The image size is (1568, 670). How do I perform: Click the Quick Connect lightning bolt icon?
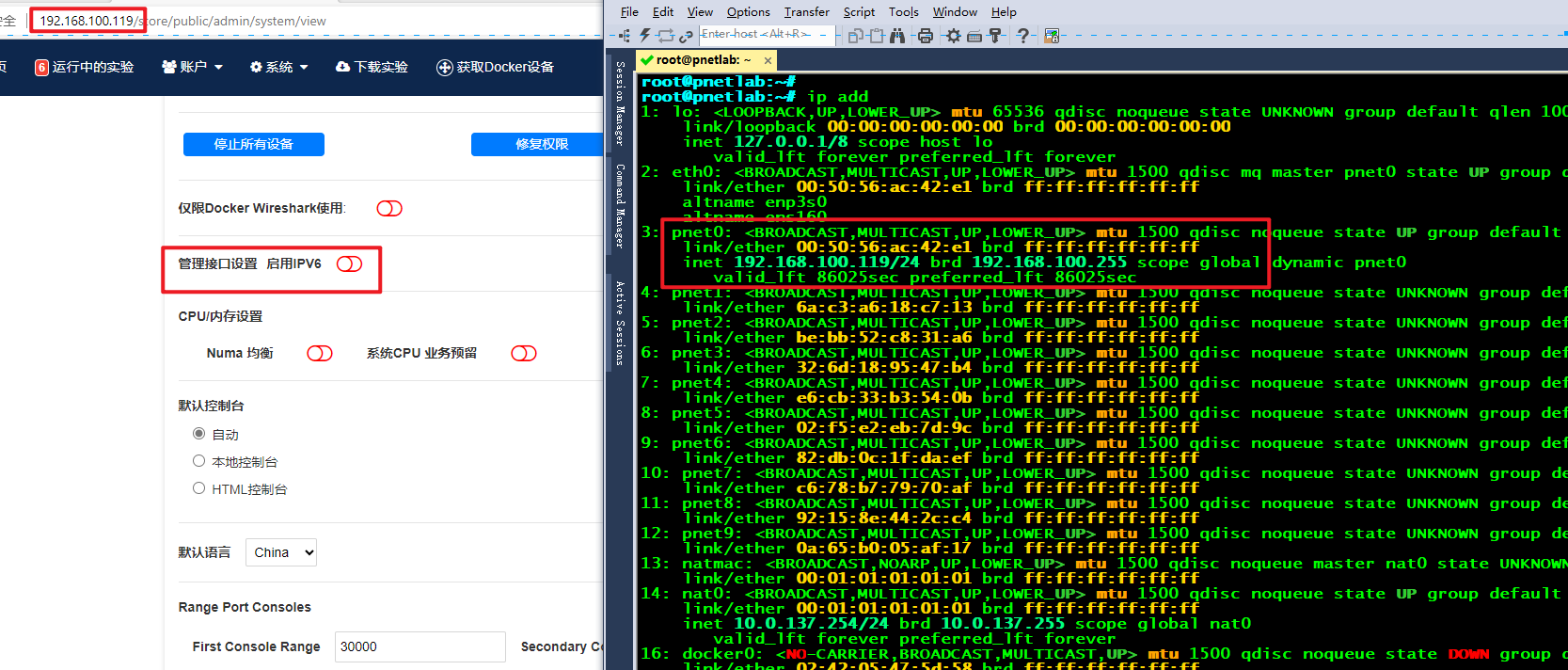(645, 36)
